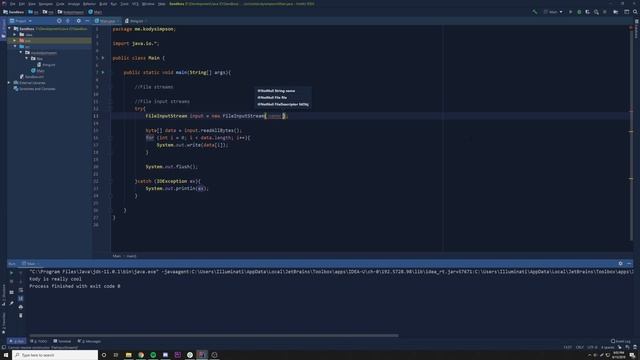This screenshot has height=360, width=640.
Task: Hide the Project panel with minus icon
Action: pyautogui.click(x=87, y=21)
